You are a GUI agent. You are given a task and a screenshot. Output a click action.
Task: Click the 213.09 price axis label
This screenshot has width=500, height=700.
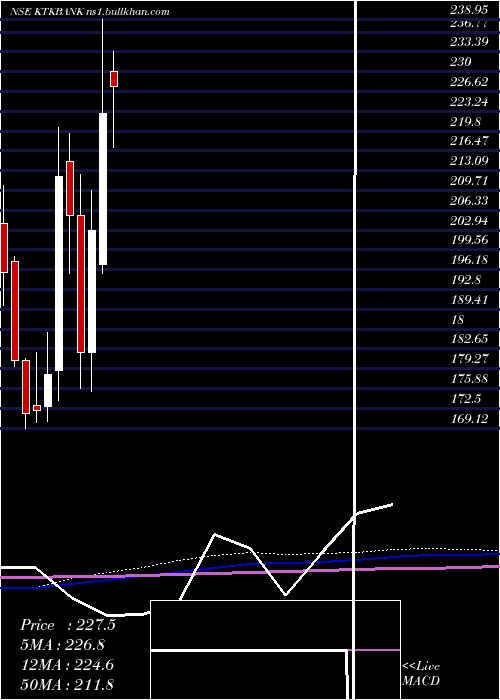(468, 161)
